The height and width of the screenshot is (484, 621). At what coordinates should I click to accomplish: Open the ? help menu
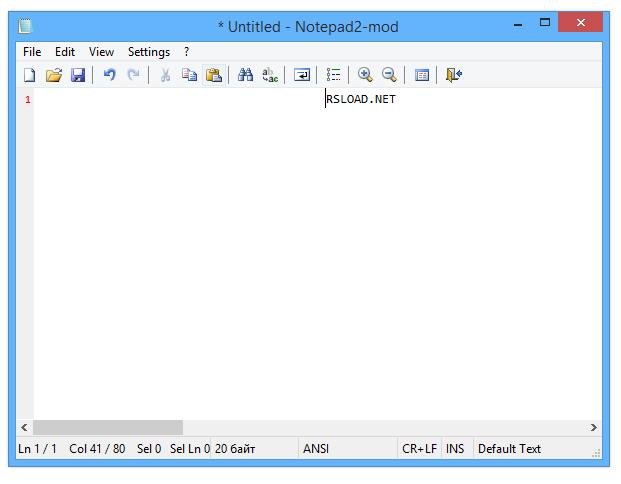[x=187, y=52]
